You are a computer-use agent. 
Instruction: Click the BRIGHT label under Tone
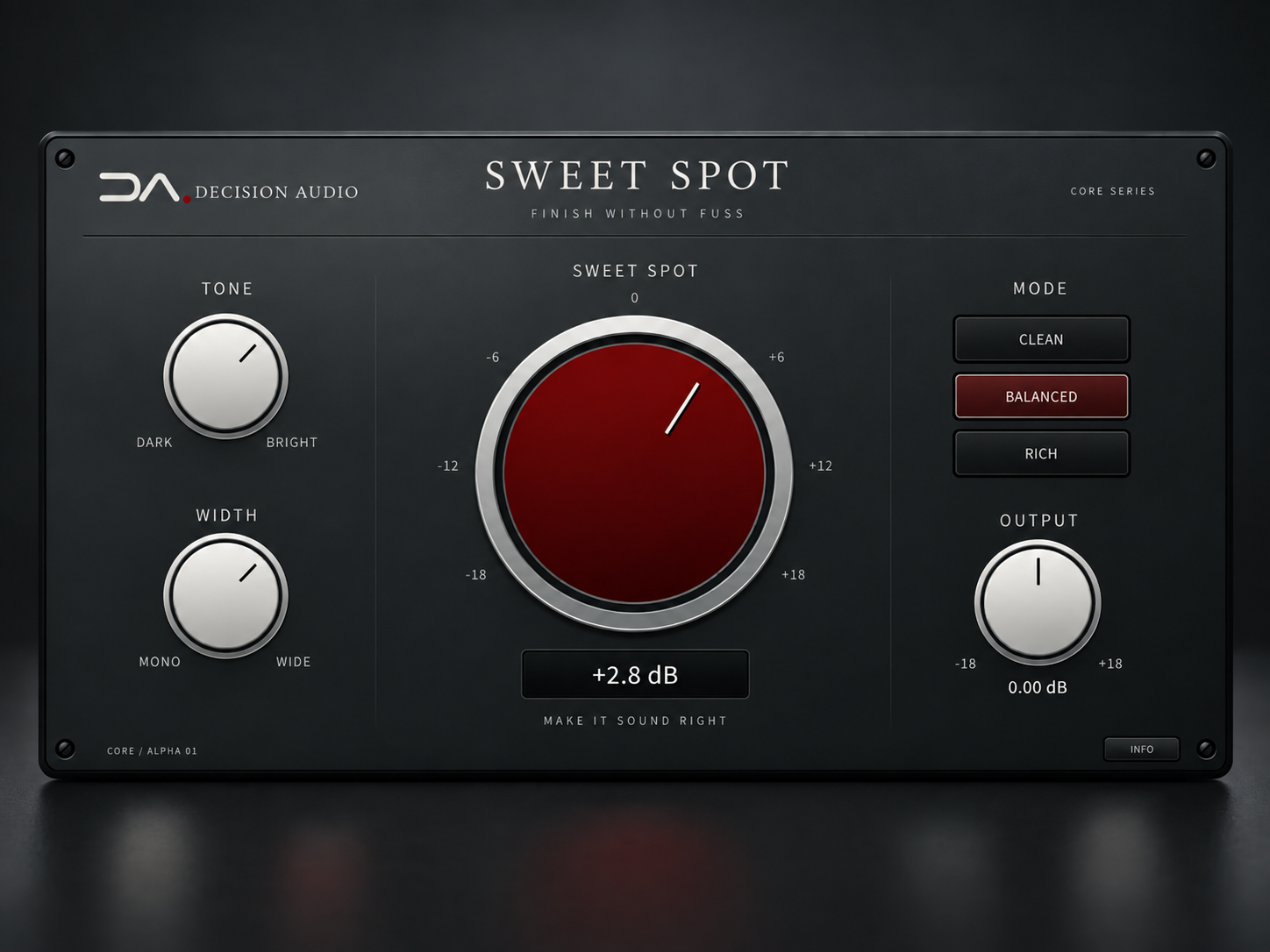click(292, 443)
